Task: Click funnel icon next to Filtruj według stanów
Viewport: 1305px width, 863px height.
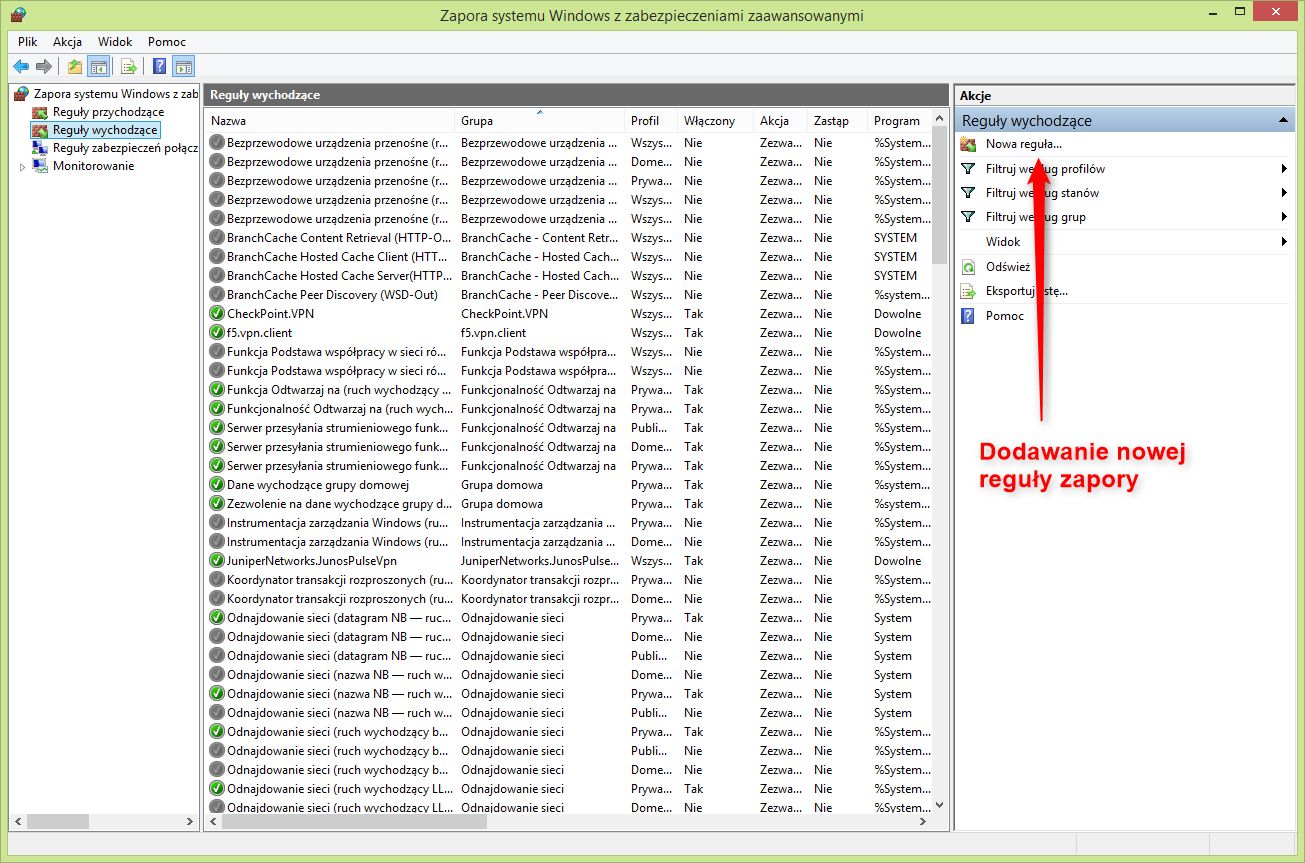Action: (x=968, y=193)
